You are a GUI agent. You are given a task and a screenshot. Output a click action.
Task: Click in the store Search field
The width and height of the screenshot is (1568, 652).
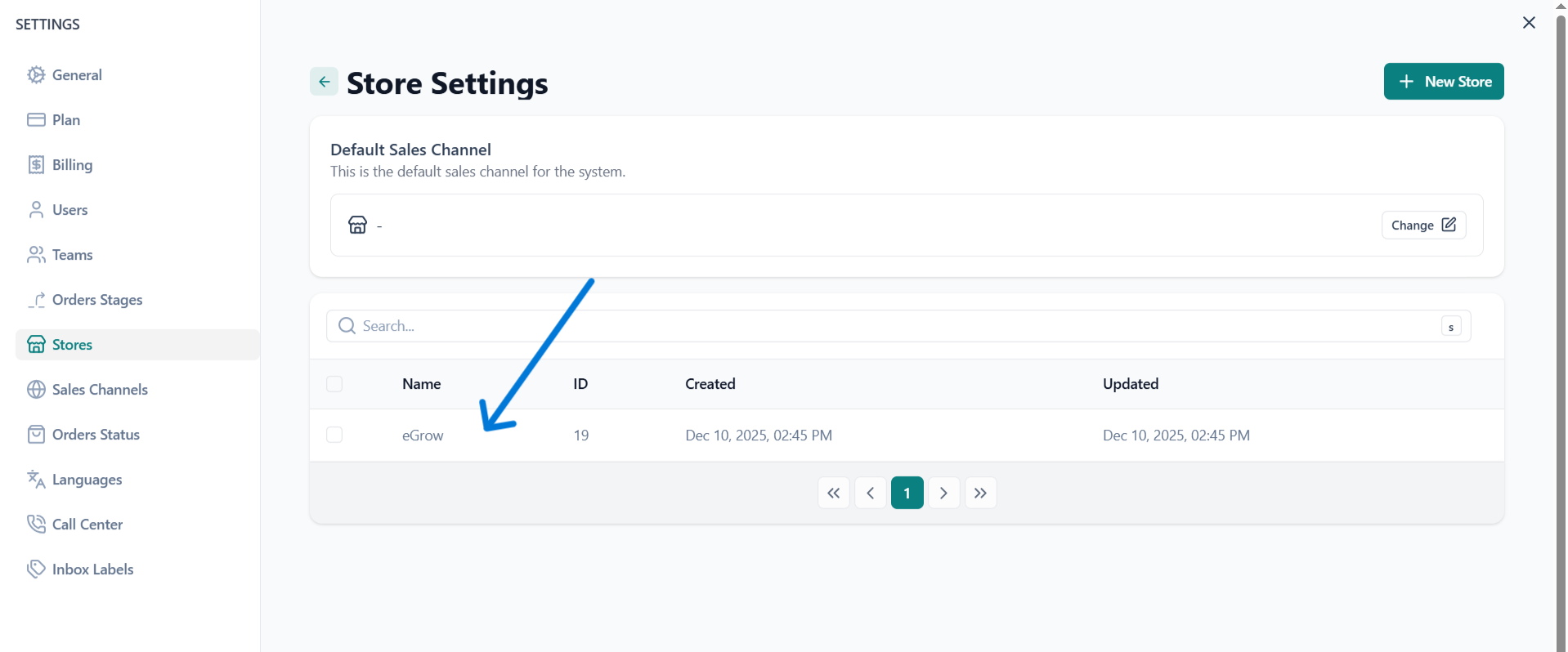pyautogui.click(x=818, y=326)
